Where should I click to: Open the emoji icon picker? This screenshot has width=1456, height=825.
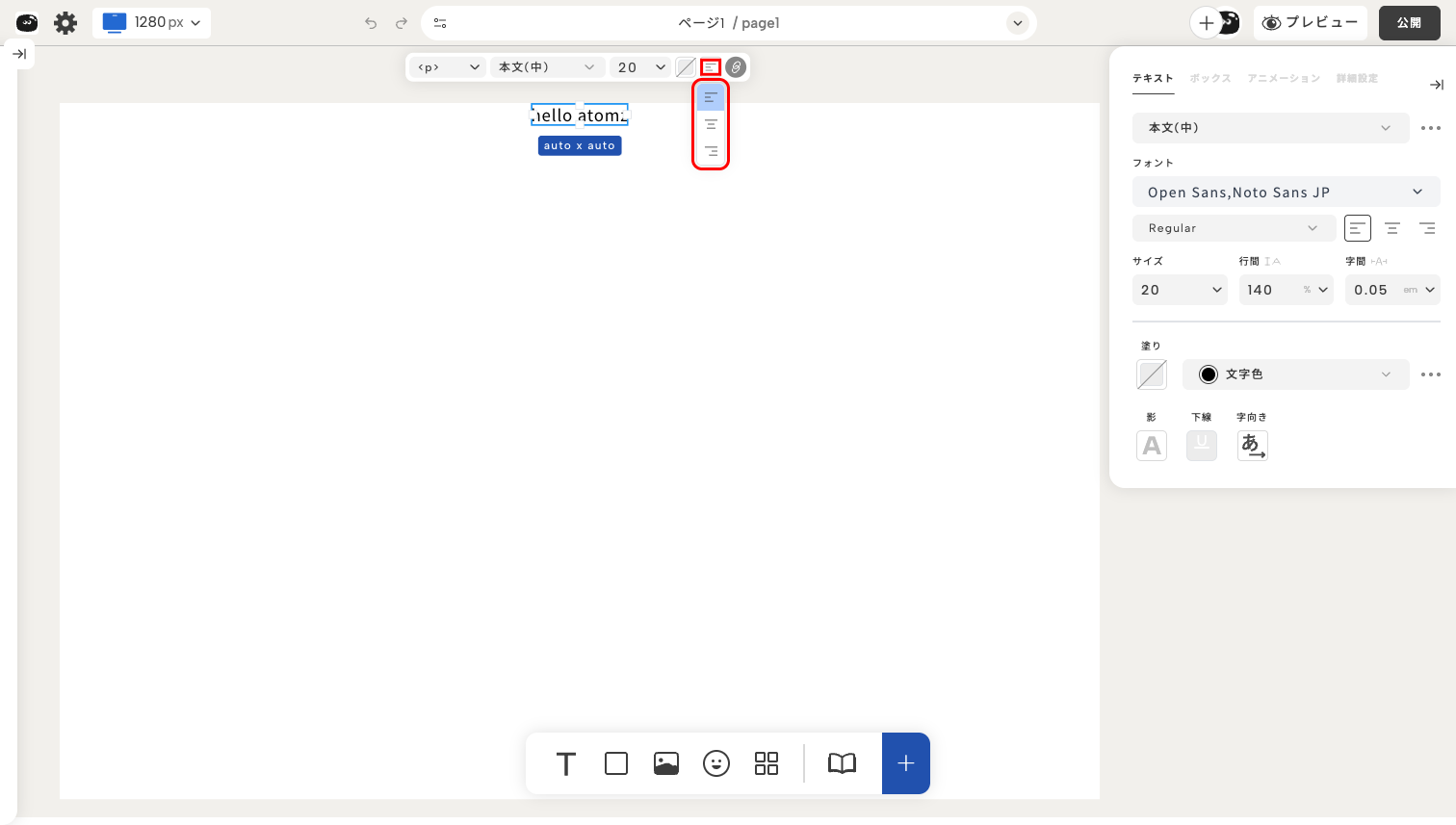tap(716, 763)
